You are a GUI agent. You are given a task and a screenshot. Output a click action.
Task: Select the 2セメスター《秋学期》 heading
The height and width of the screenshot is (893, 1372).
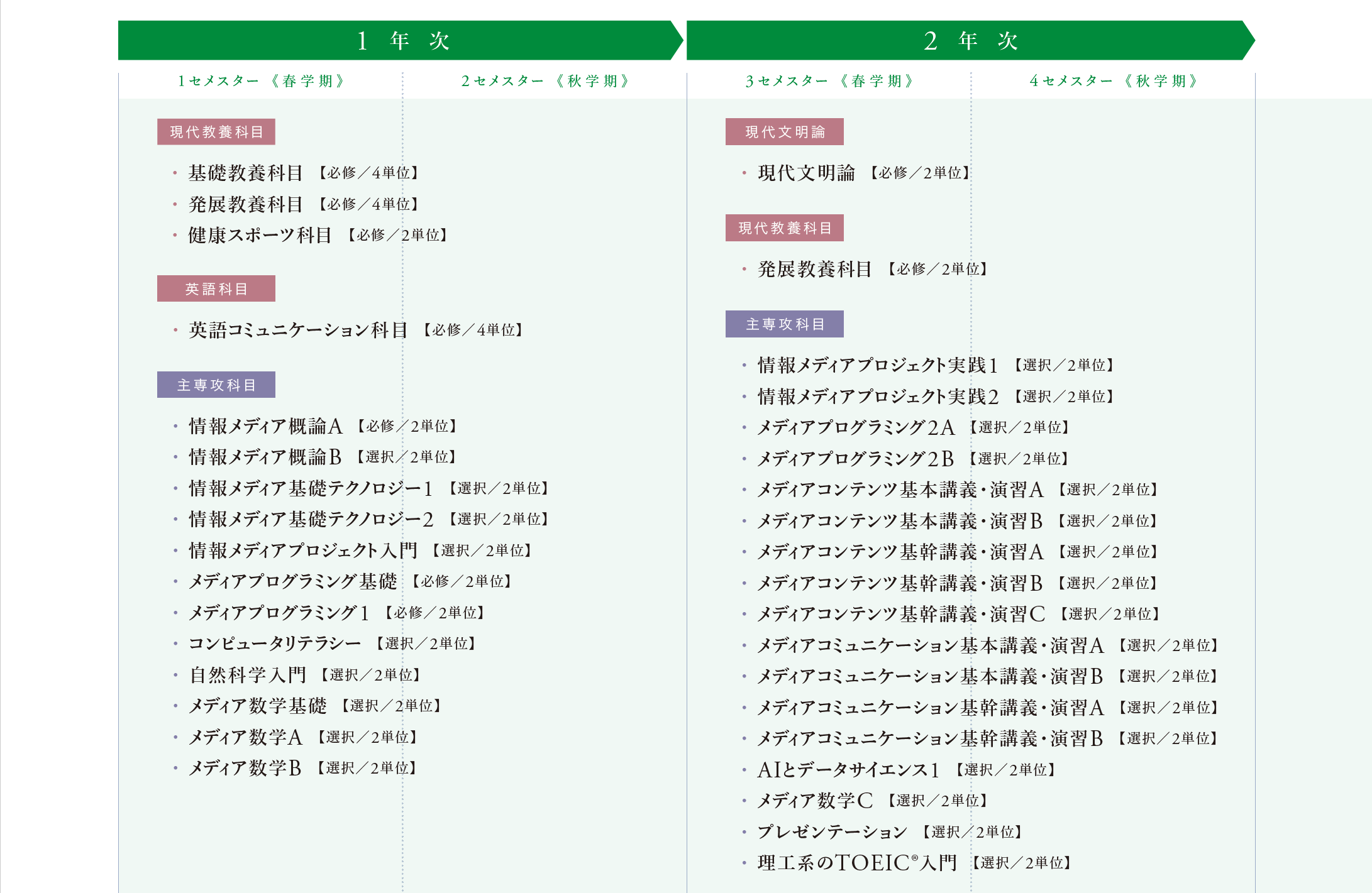tap(545, 81)
